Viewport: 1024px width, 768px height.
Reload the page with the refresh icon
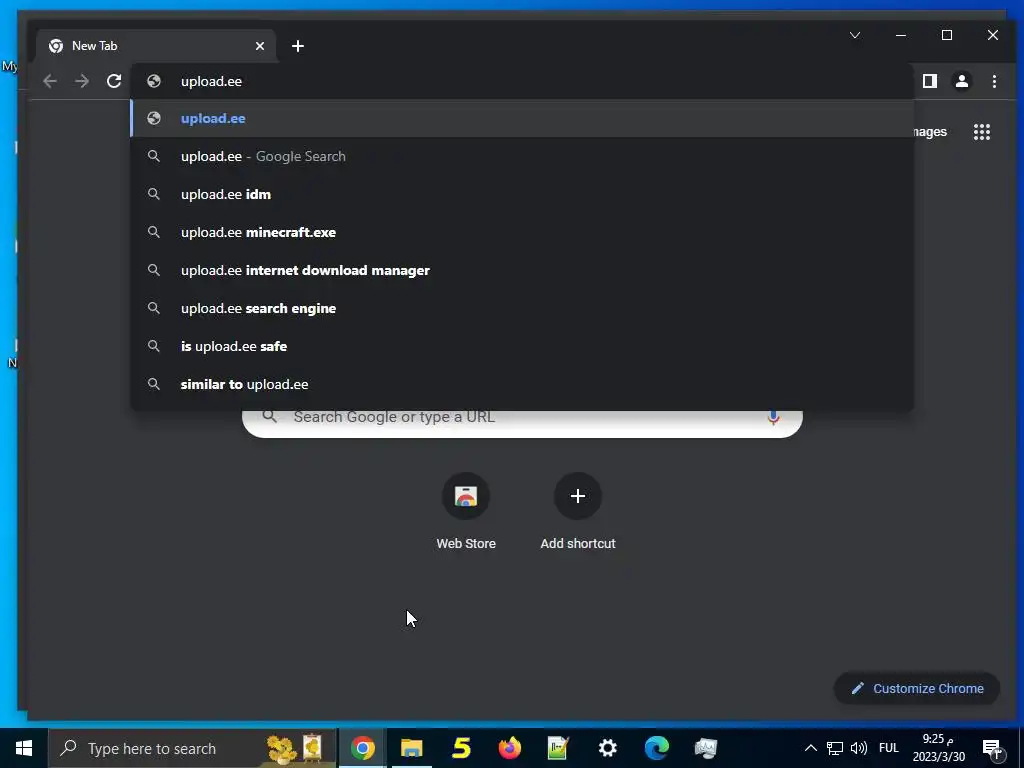click(114, 81)
